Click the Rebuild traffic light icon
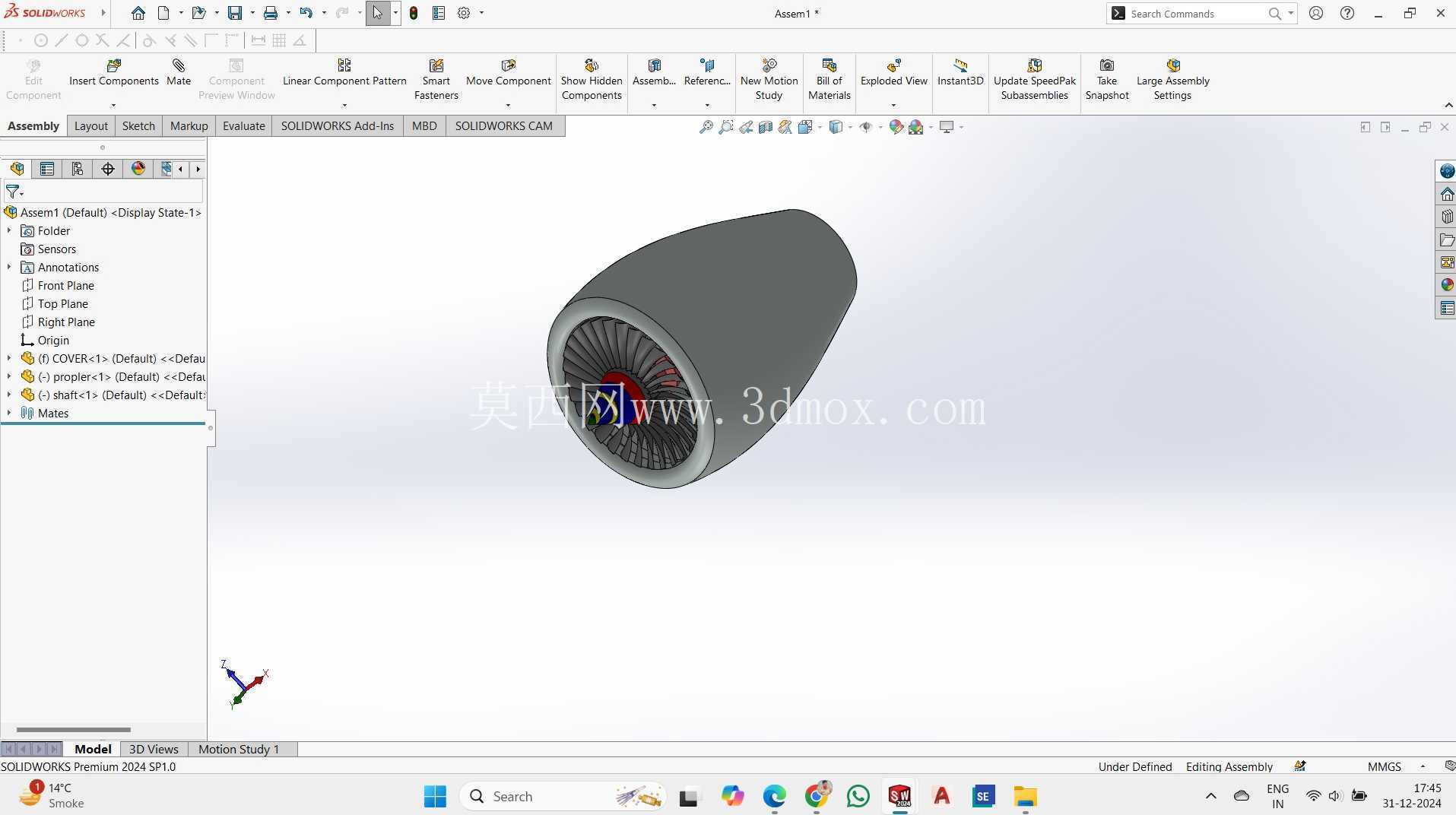 tap(414, 13)
